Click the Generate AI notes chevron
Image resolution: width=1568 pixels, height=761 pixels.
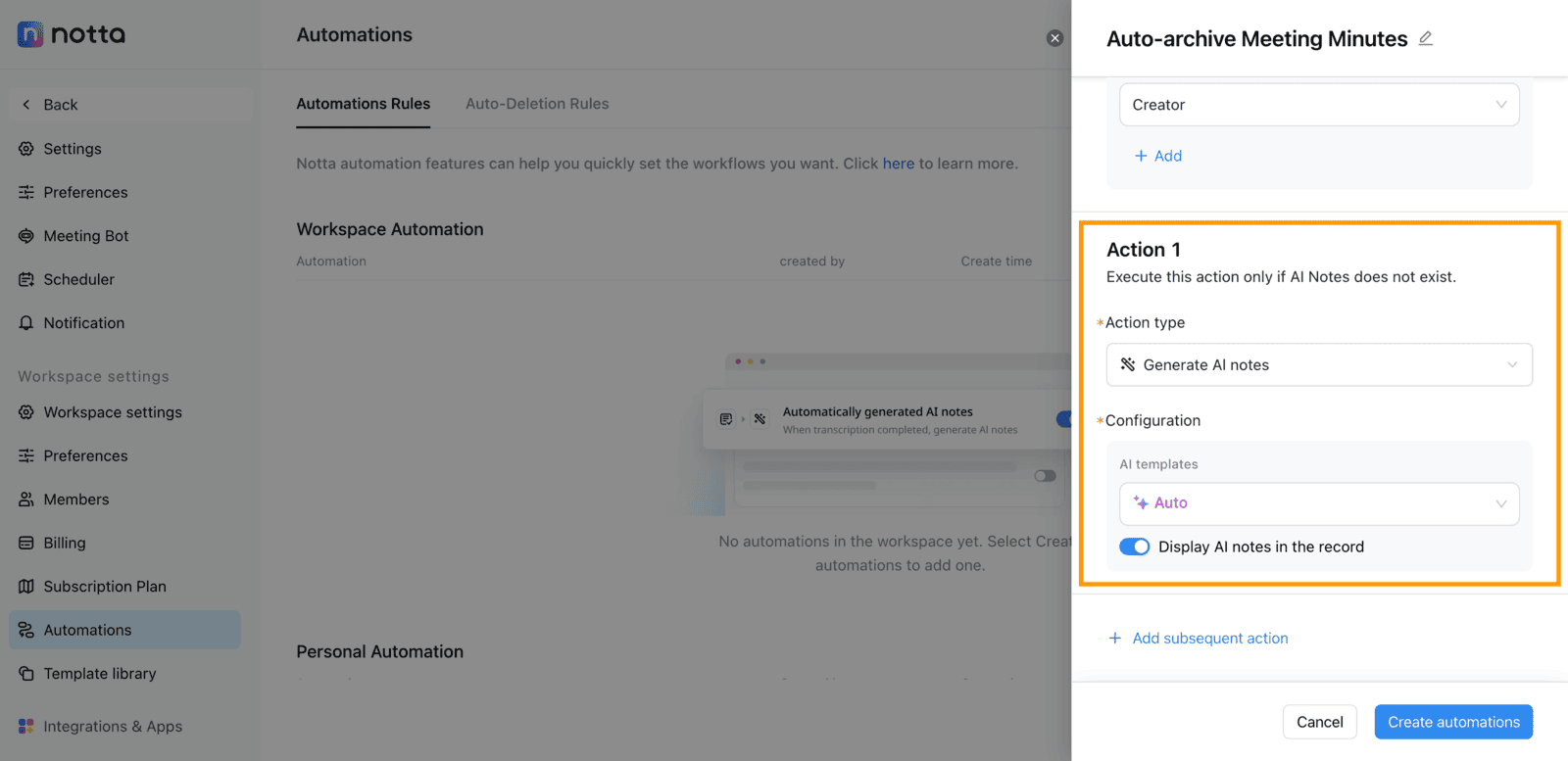point(1512,364)
